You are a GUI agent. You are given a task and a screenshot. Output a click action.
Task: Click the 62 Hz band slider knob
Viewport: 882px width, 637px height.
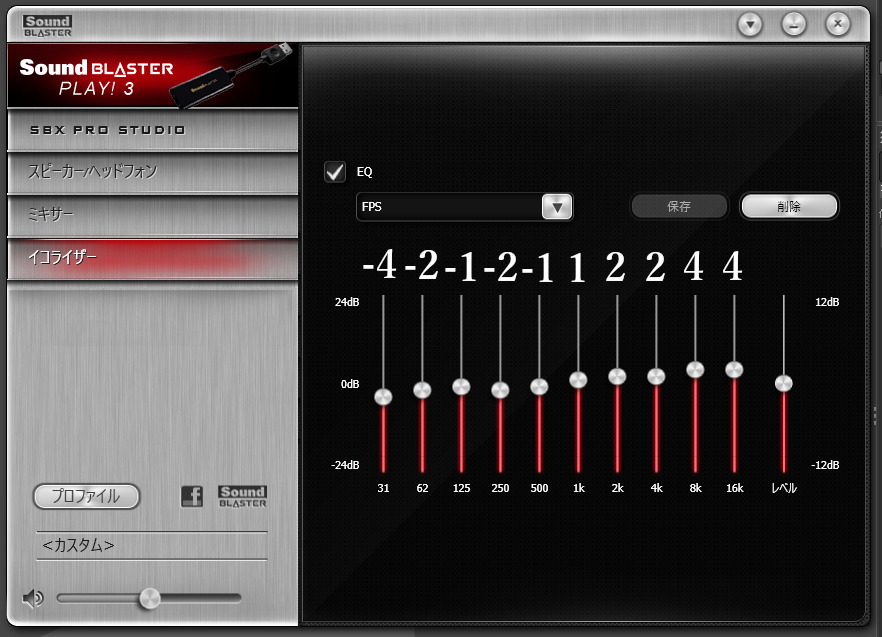[x=422, y=390]
